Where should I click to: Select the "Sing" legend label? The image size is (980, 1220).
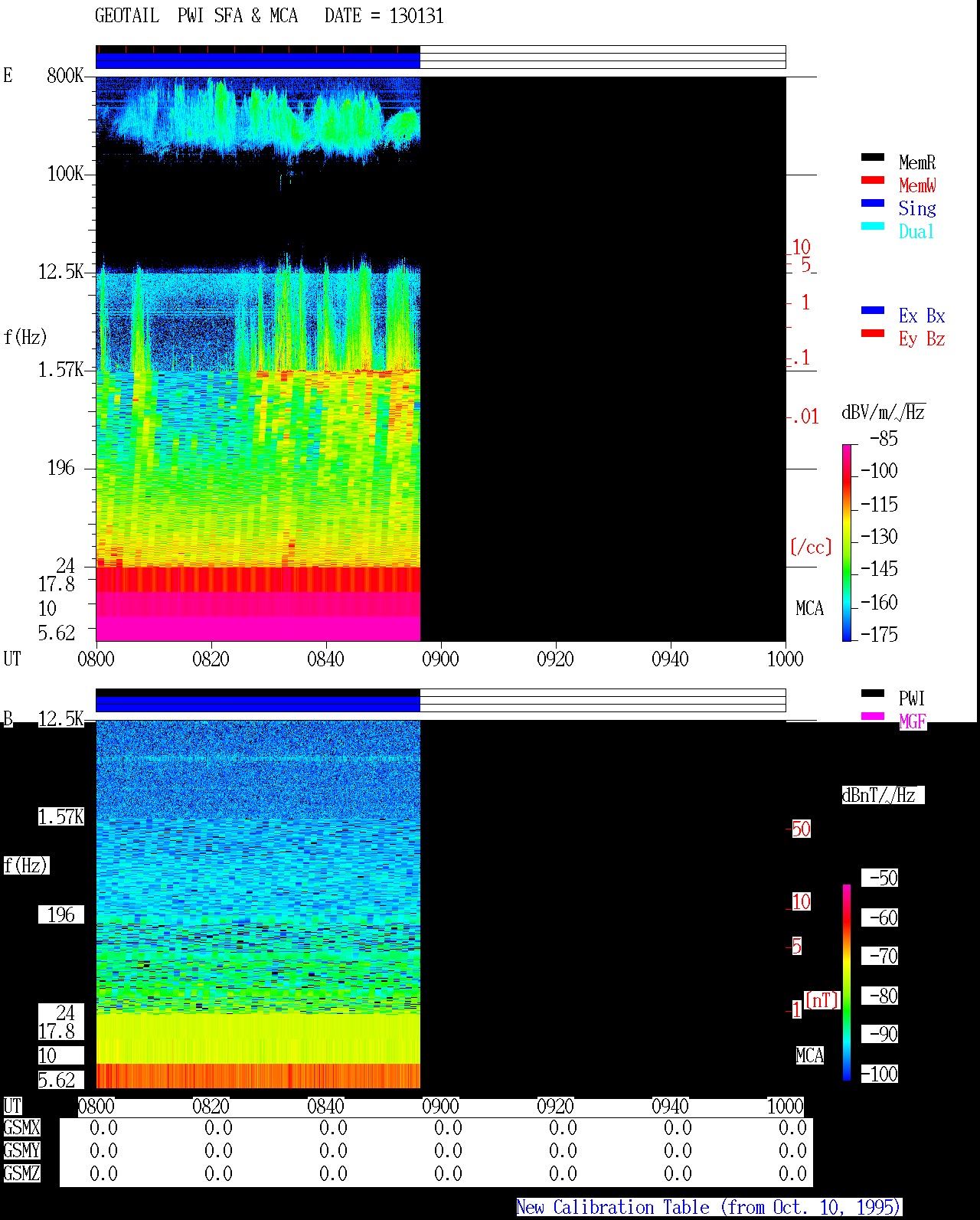point(917,208)
